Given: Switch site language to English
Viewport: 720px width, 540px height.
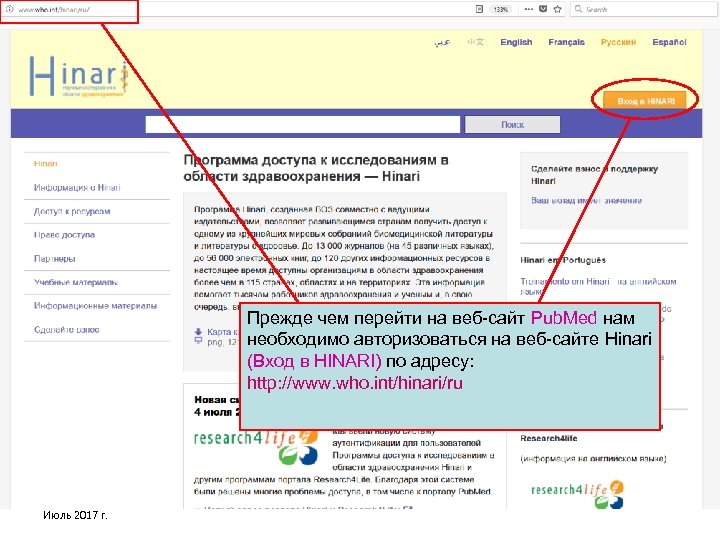Looking at the screenshot, I should pyautogui.click(x=516, y=42).
